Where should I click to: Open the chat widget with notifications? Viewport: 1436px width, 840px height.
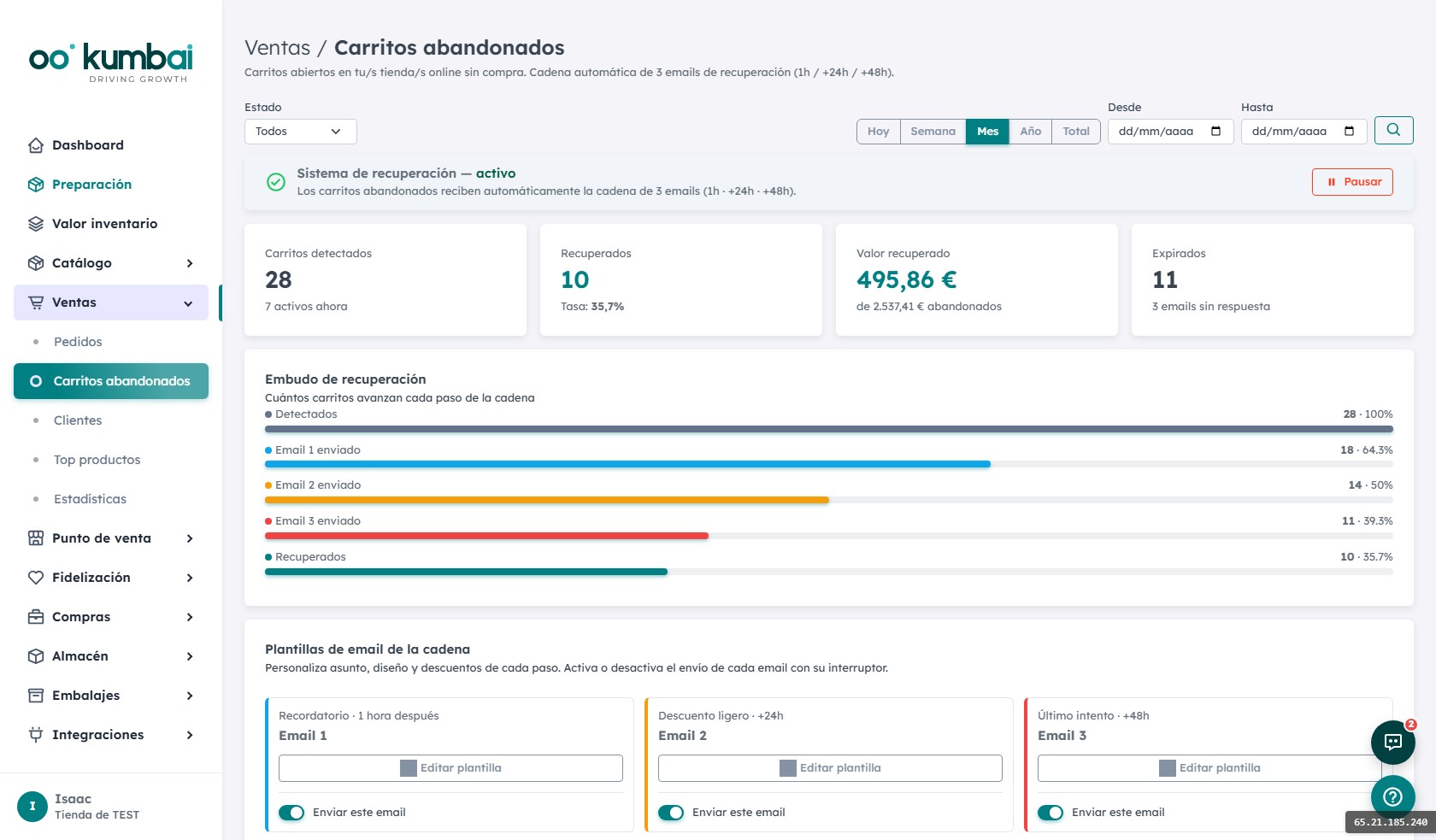(x=1393, y=742)
